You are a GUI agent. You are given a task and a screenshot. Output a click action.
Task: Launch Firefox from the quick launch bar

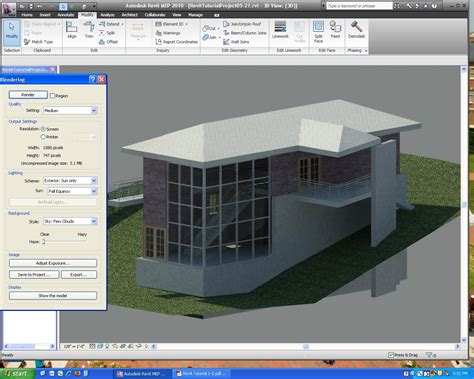(x=77, y=374)
